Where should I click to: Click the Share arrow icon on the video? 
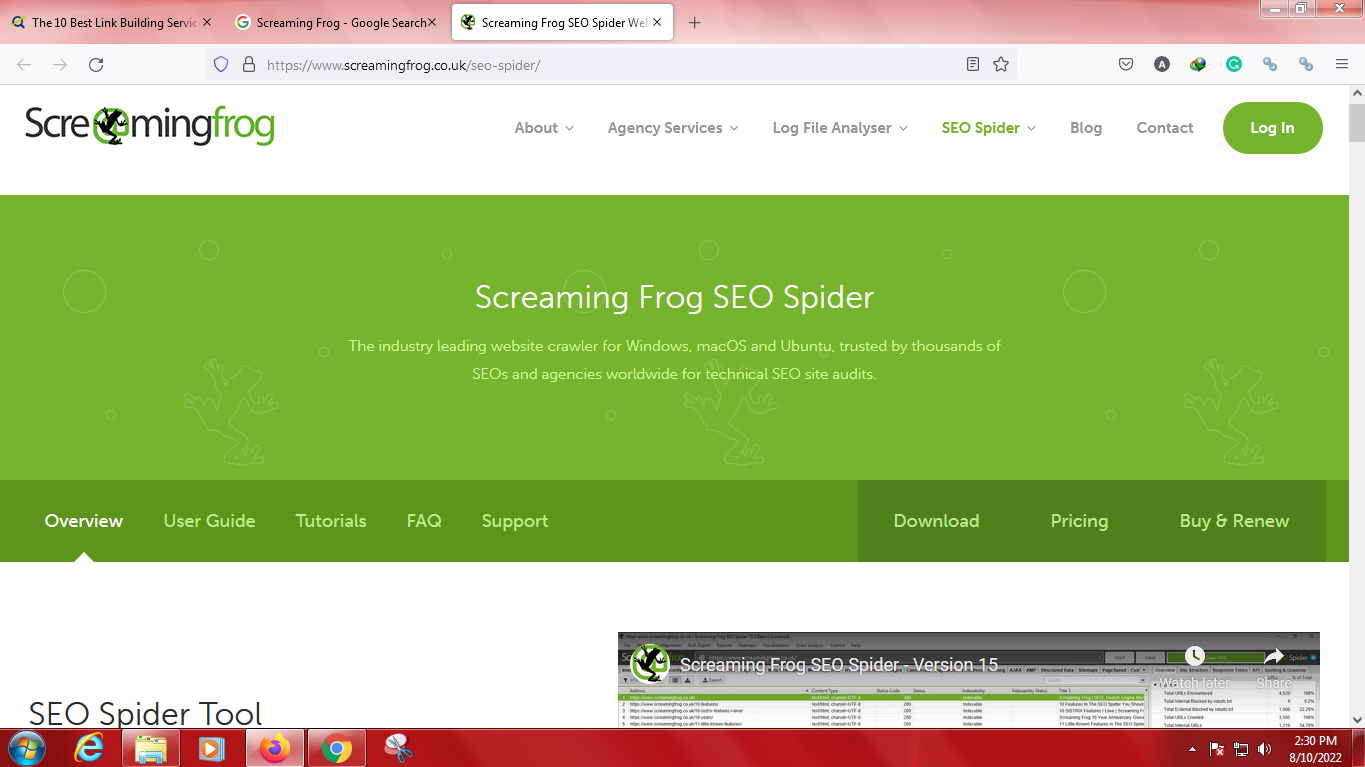click(1274, 656)
